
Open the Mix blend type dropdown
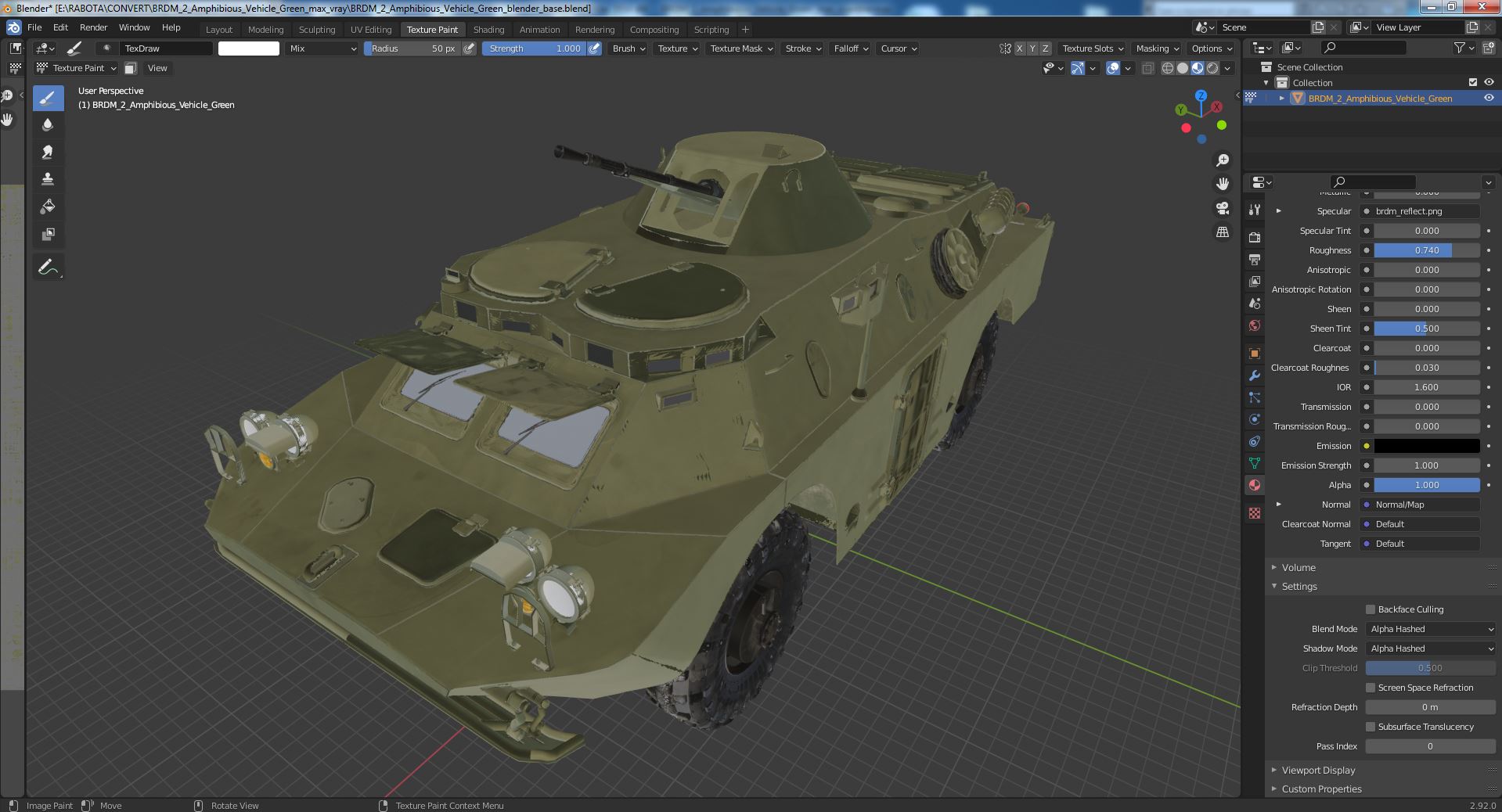point(321,49)
